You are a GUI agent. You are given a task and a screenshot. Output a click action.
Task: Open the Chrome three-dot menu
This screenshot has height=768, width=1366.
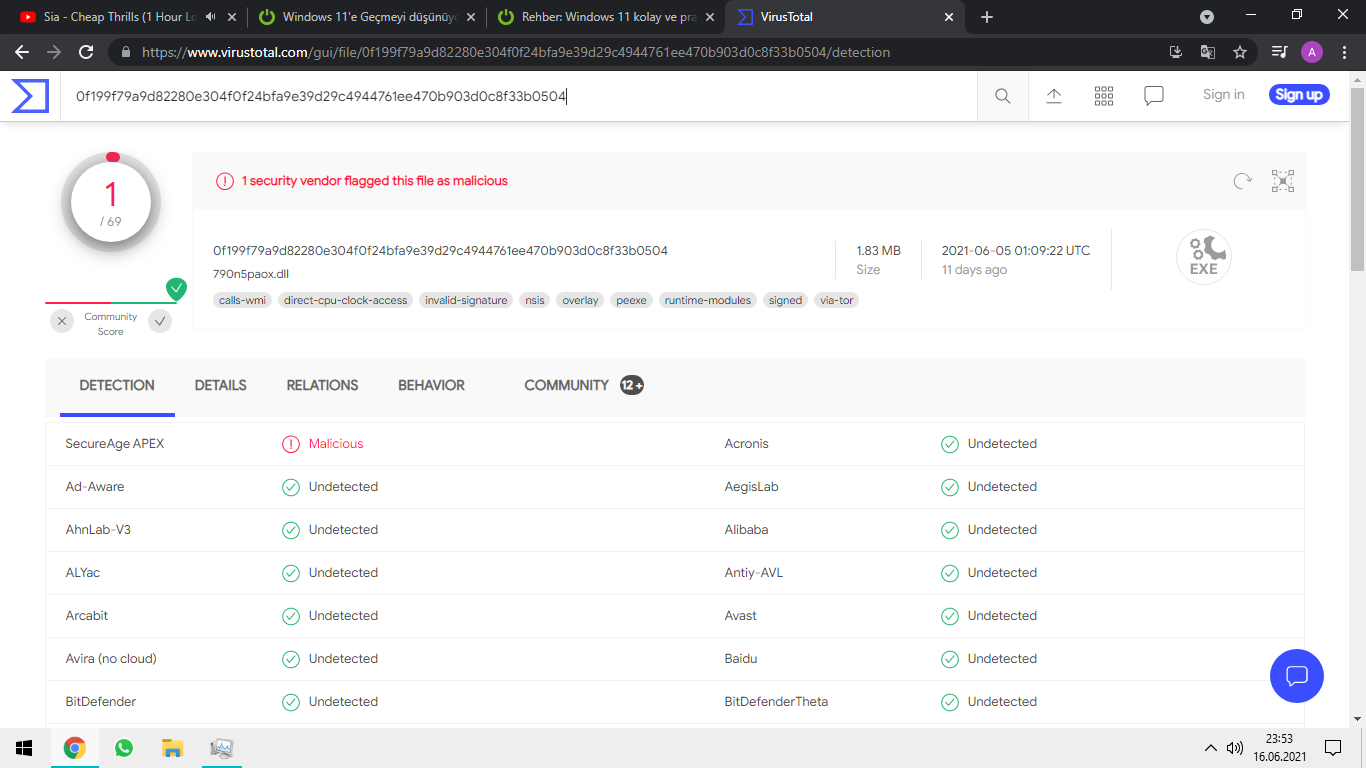pos(1344,52)
